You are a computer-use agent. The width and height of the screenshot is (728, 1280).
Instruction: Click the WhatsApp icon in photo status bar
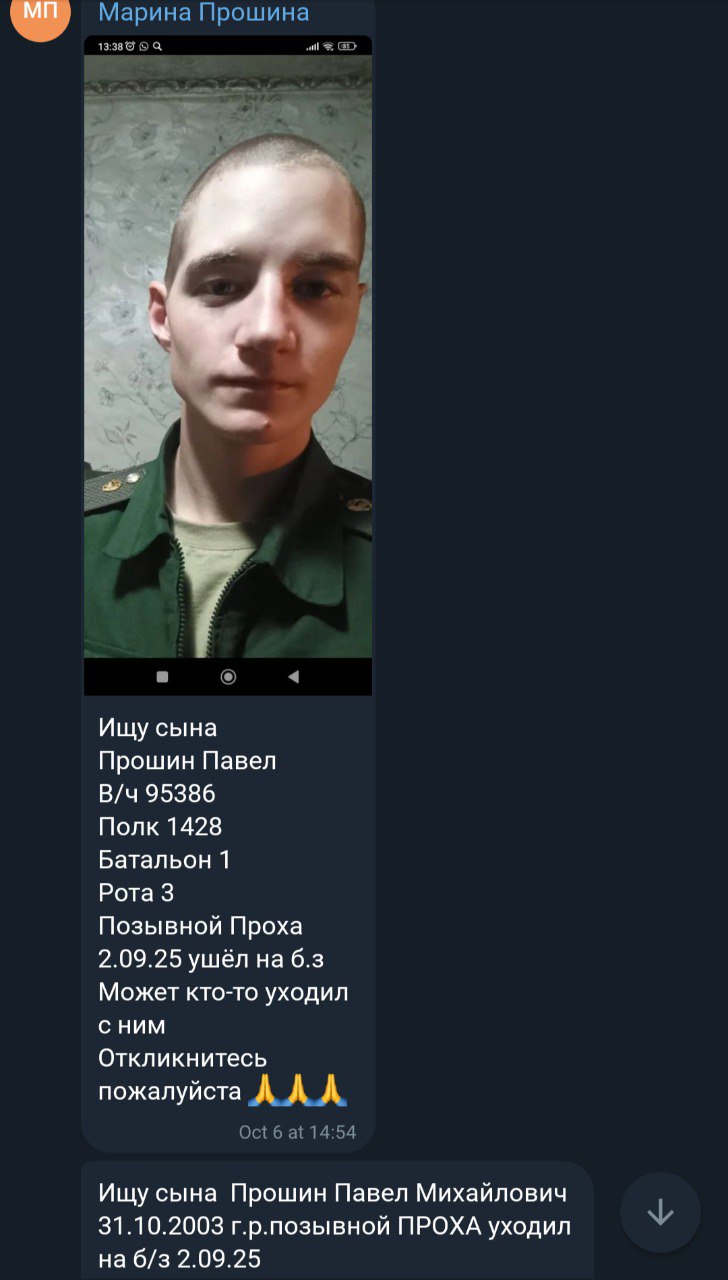coord(144,46)
